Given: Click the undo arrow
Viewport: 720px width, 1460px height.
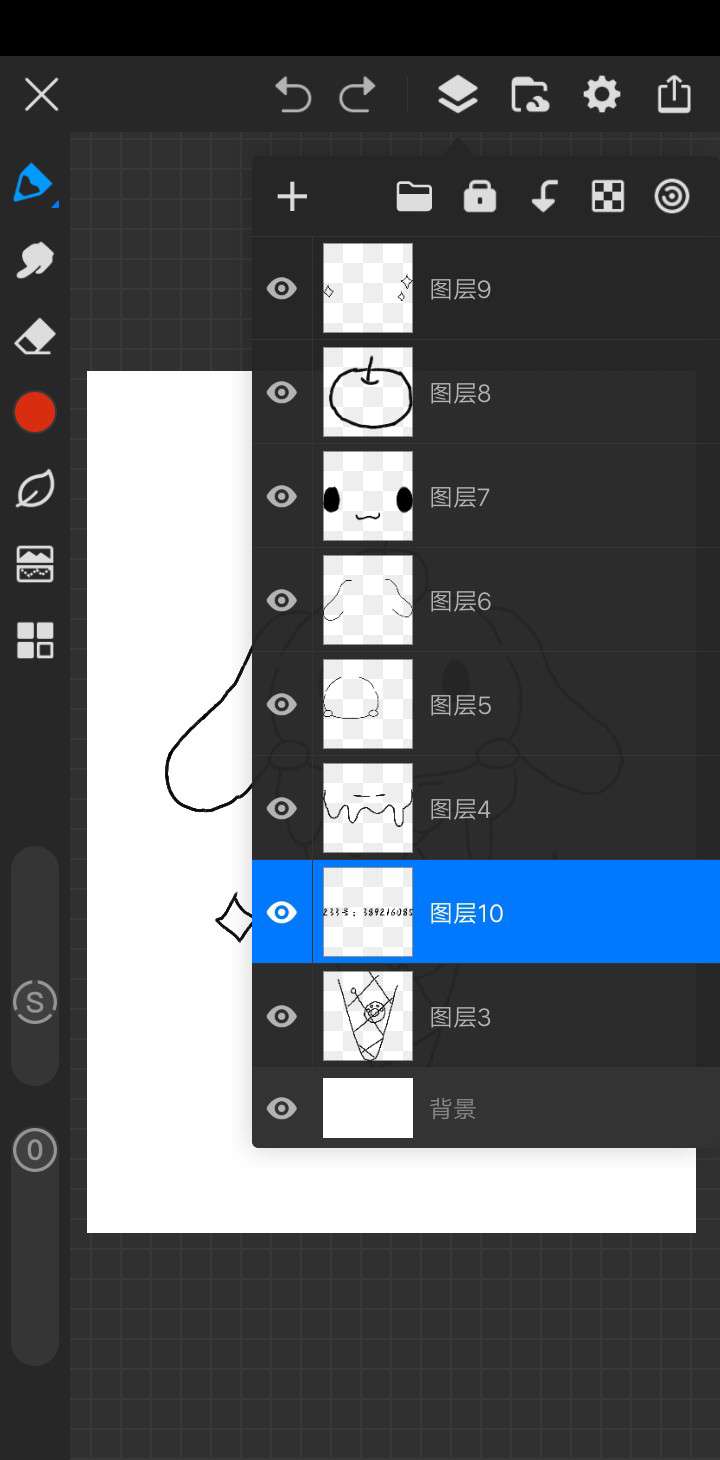Looking at the screenshot, I should 293,95.
